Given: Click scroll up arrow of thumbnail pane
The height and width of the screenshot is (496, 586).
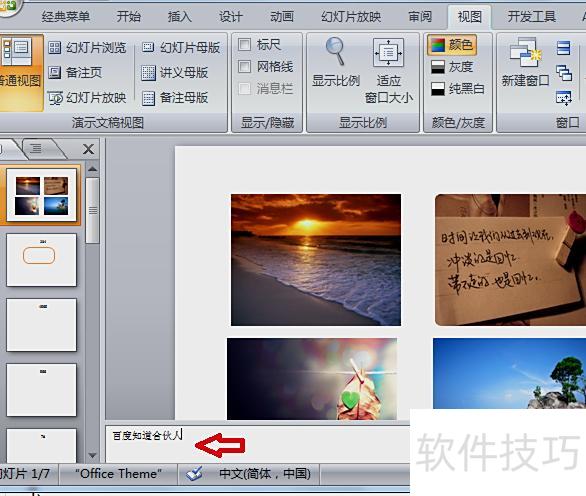Looking at the screenshot, I should pos(93,169).
